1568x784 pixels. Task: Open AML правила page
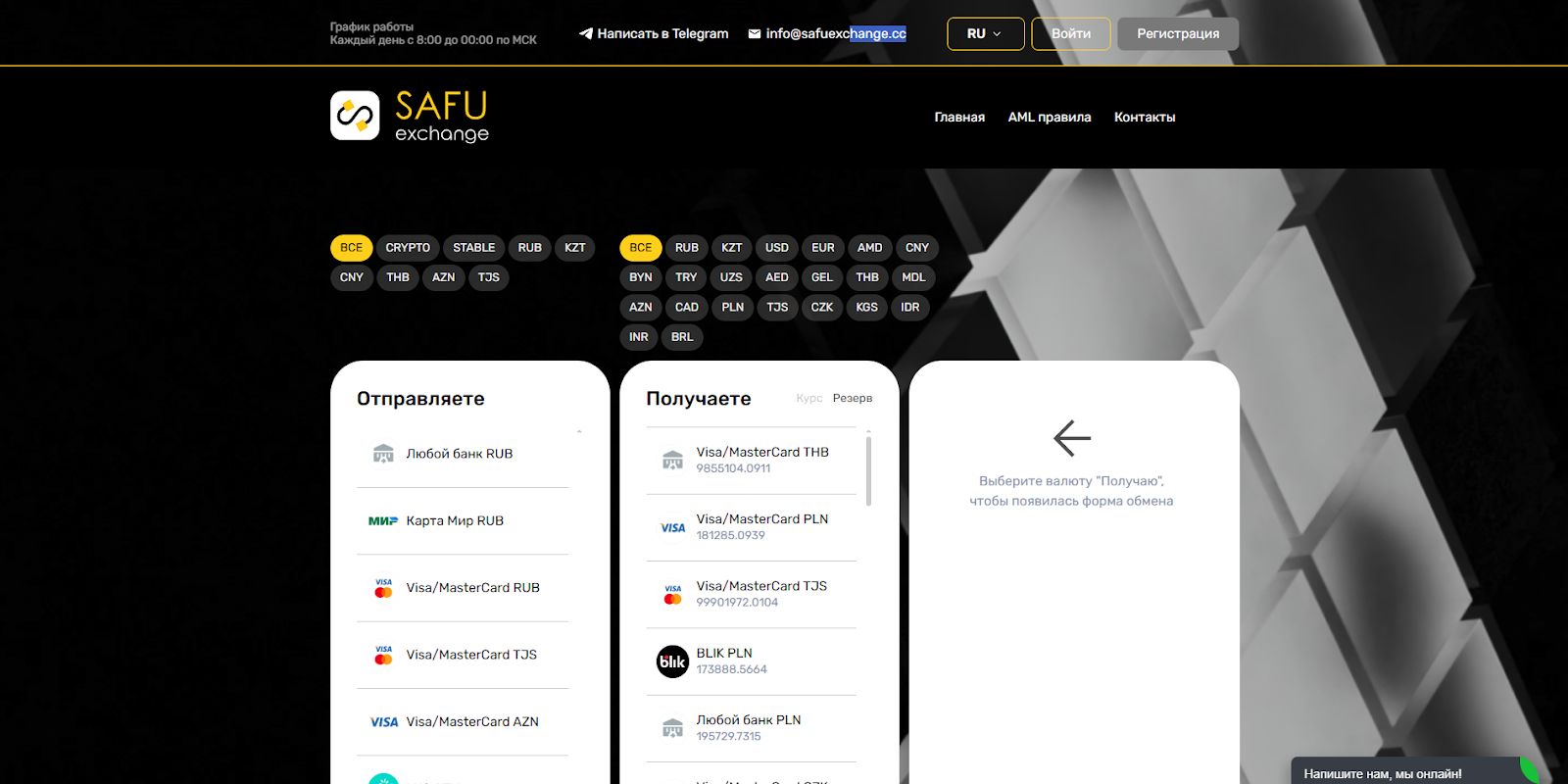coord(1050,117)
